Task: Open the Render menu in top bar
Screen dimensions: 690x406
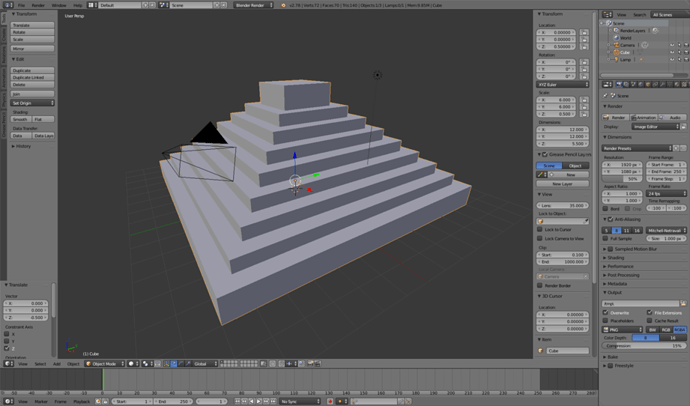Action: (x=38, y=5)
